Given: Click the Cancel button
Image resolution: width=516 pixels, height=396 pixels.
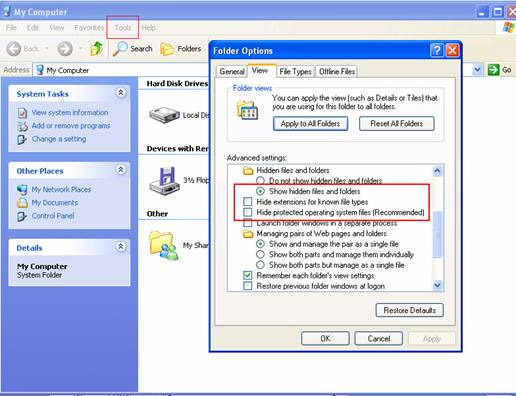Looking at the screenshot, I should tap(379, 339).
